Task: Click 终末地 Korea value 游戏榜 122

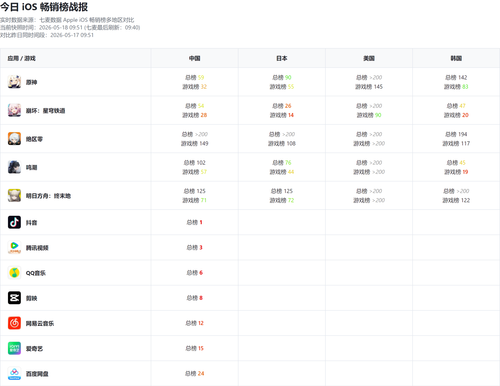Action: [x=456, y=200]
